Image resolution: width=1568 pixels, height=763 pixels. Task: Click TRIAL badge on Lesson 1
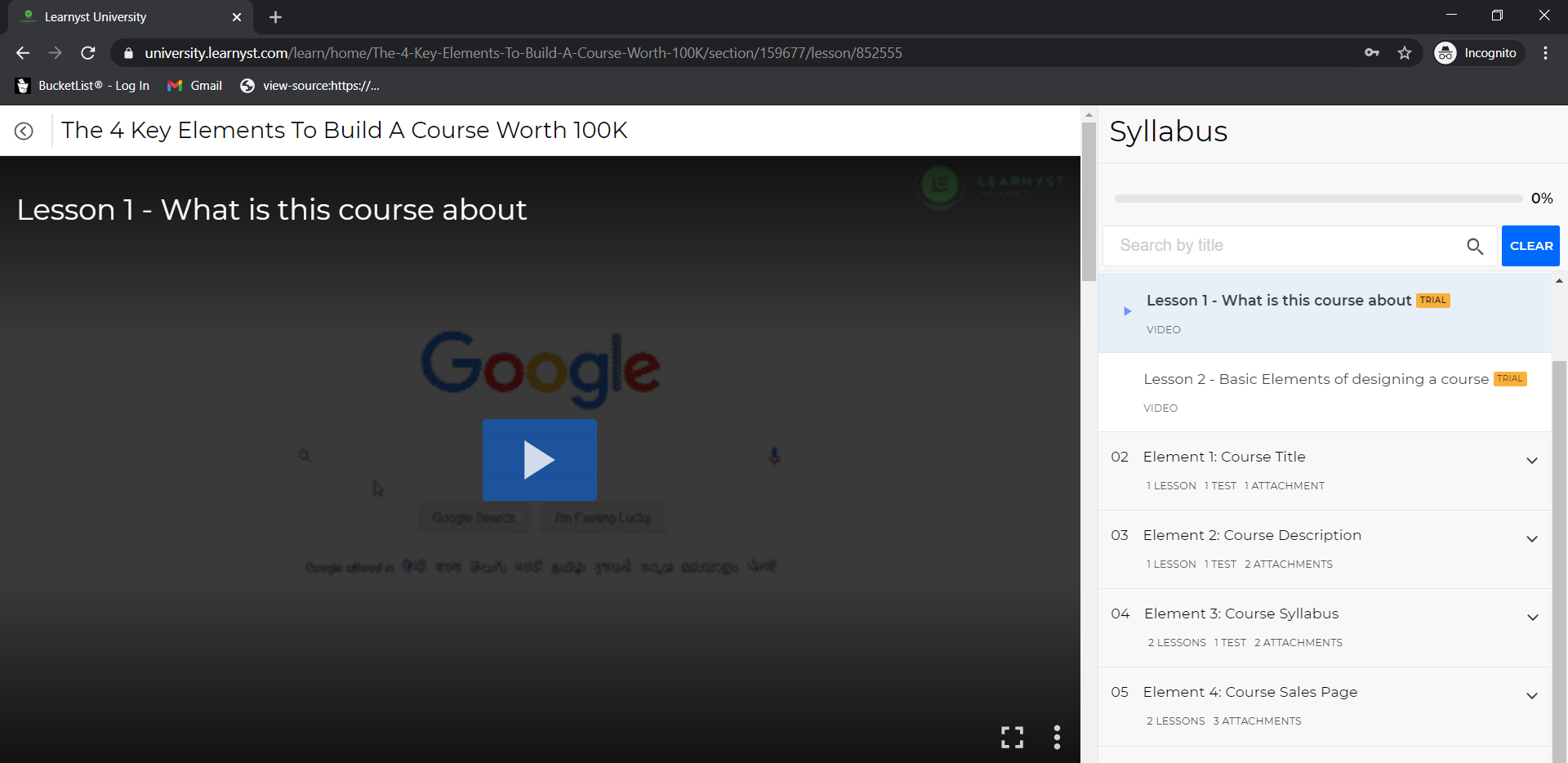point(1432,301)
